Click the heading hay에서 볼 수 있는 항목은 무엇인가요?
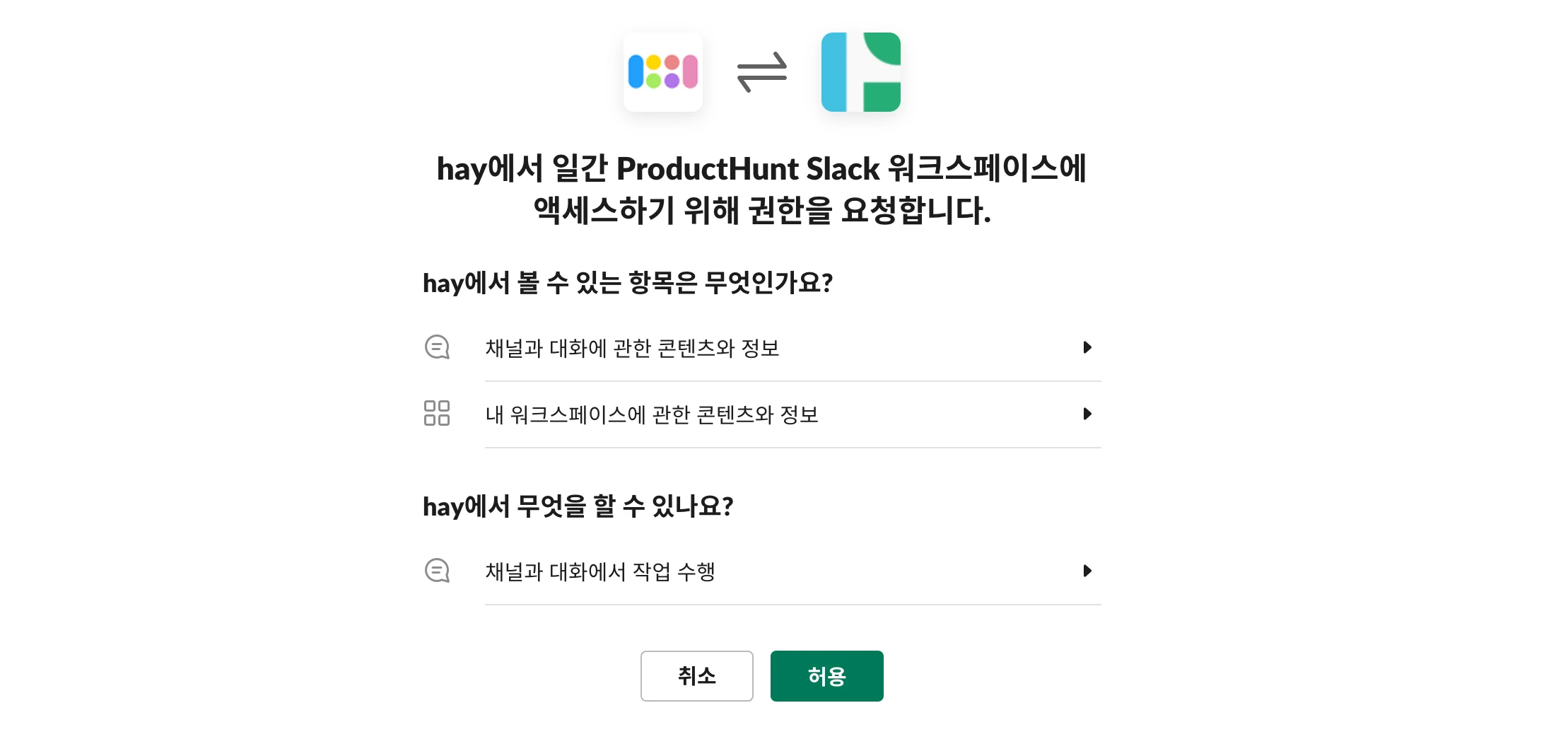 click(x=628, y=283)
